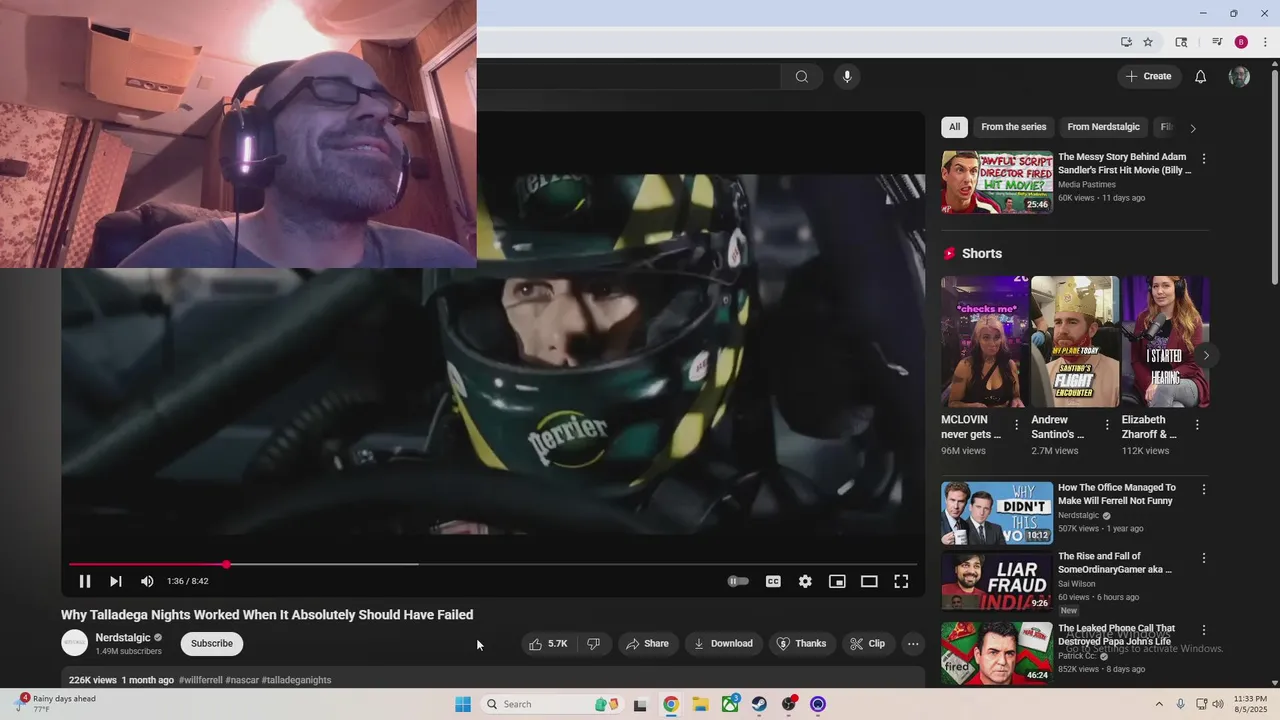Open the weather widget Rainy days ahead

click(x=58, y=704)
